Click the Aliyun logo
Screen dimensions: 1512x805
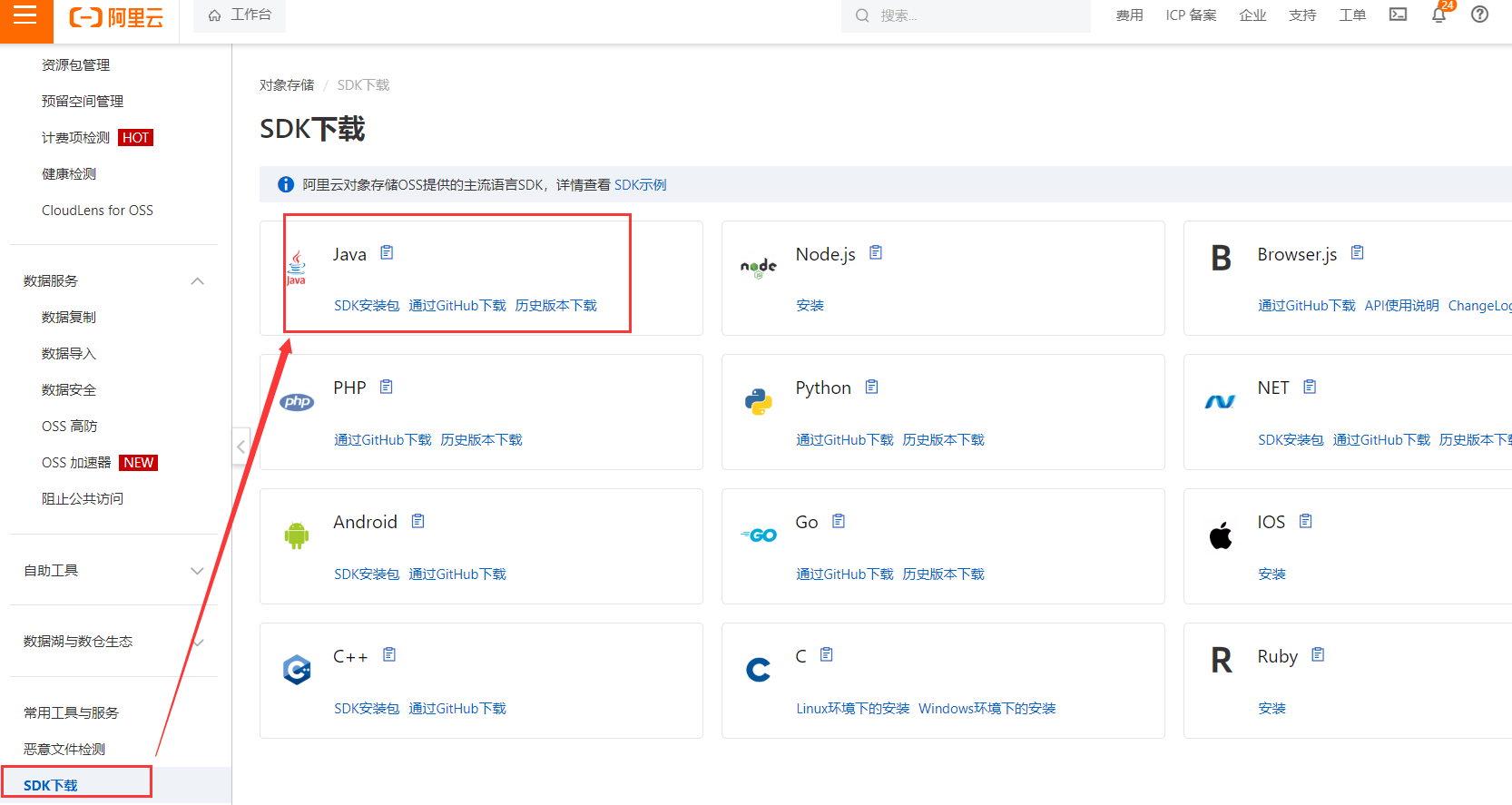click(116, 16)
